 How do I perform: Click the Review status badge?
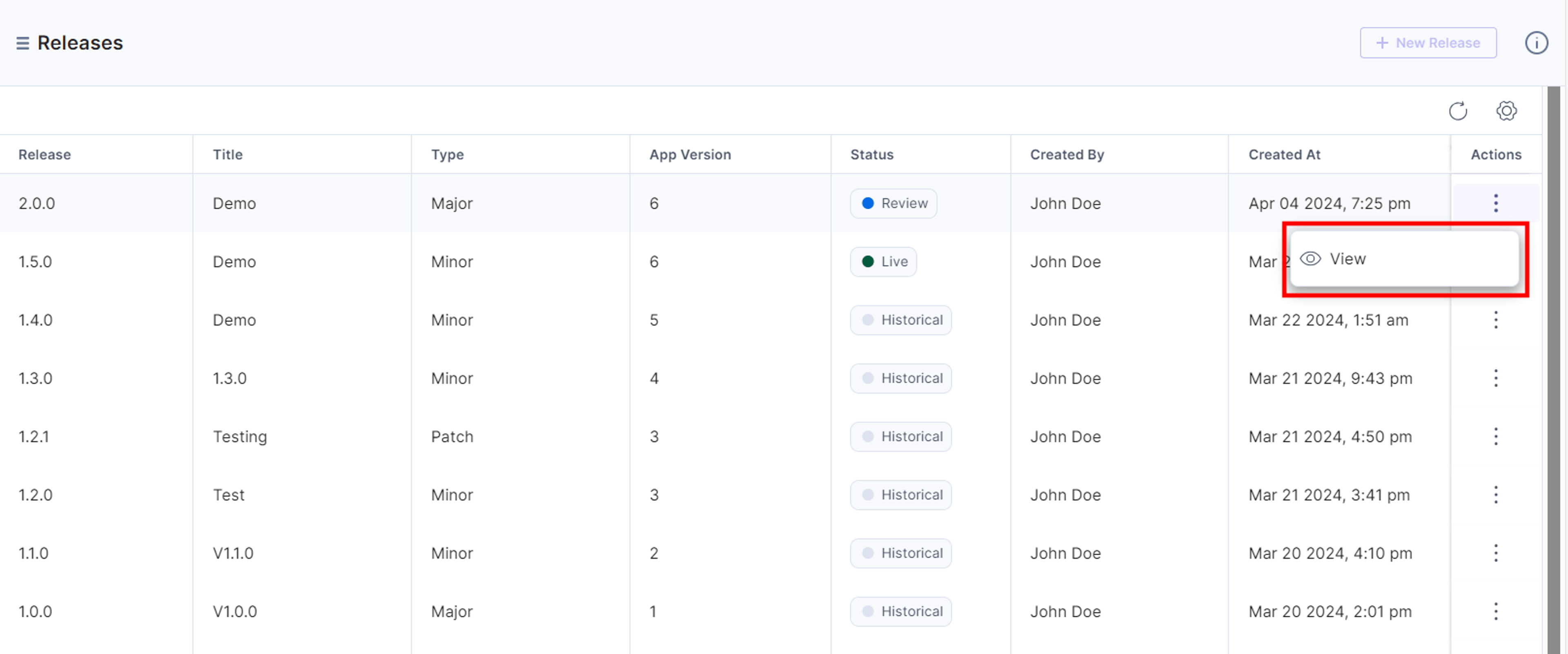[x=893, y=203]
